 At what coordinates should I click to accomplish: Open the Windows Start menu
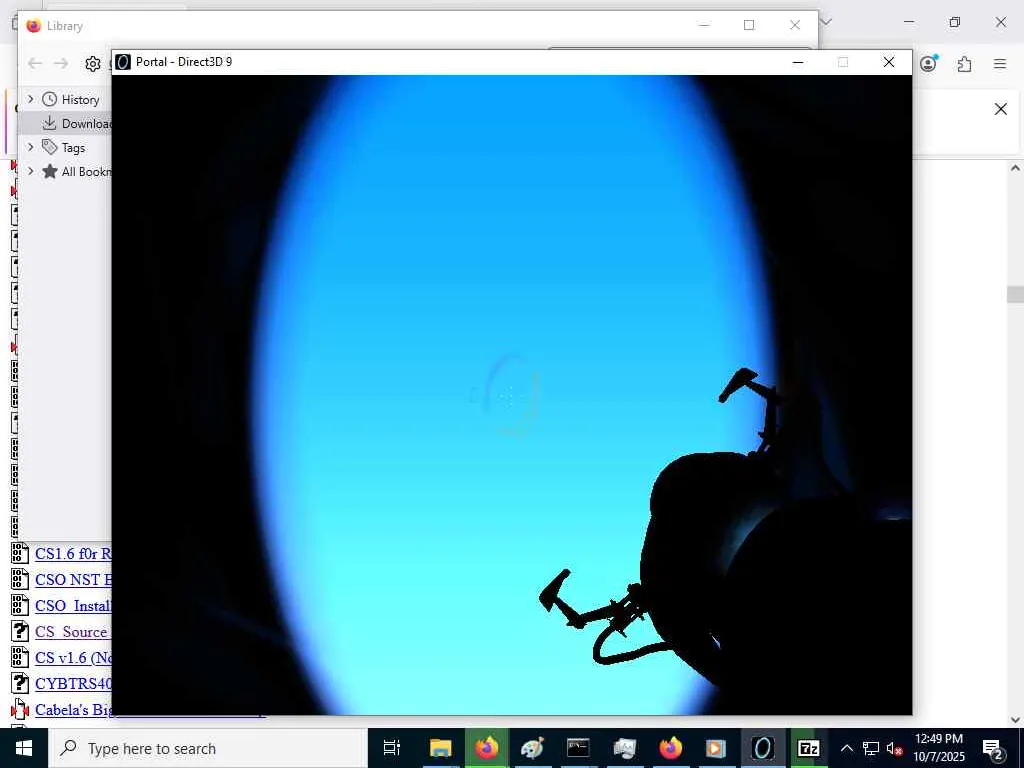pyautogui.click(x=24, y=748)
